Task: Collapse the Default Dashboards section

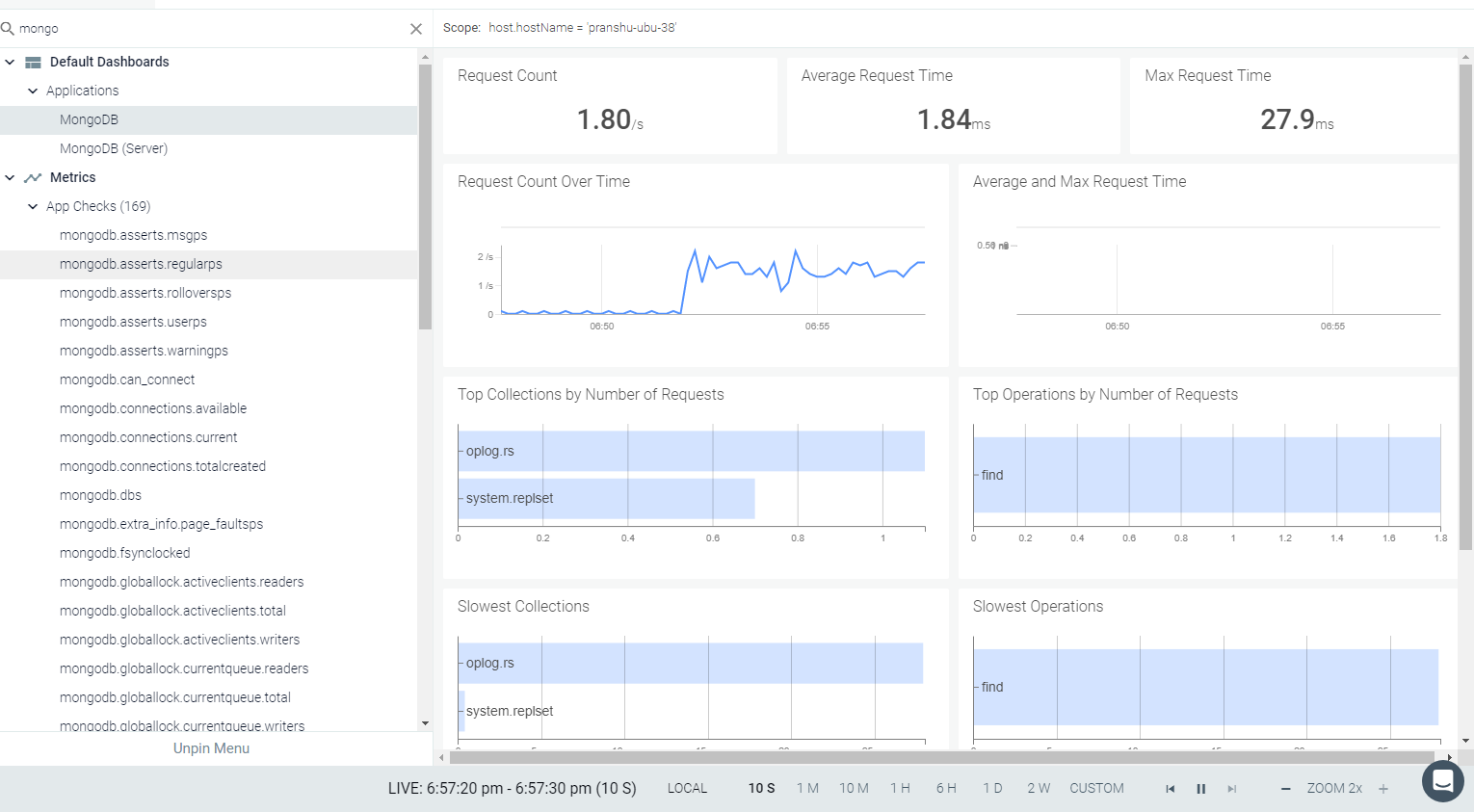Action: 10,63
